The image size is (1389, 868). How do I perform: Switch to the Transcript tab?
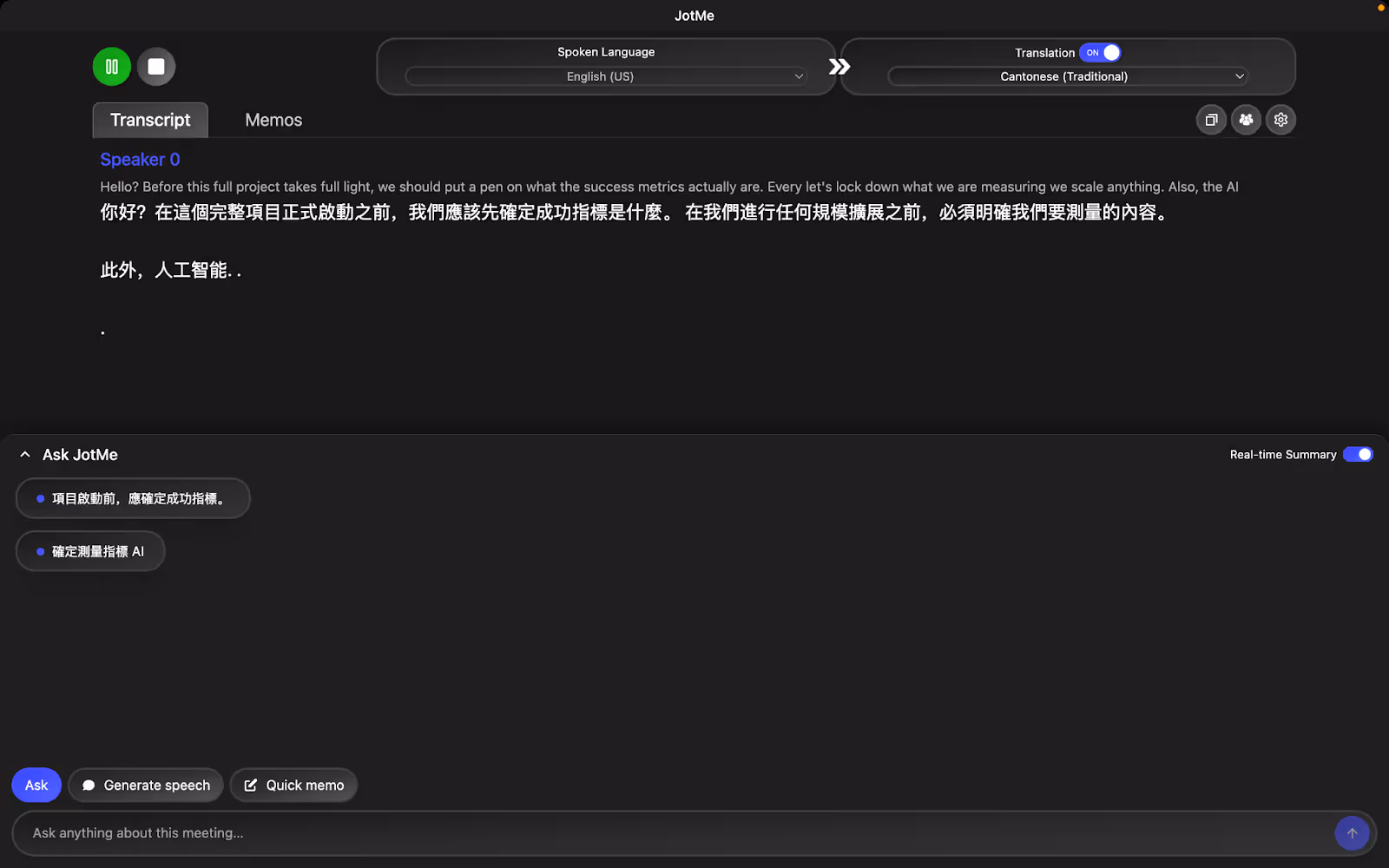point(150,120)
